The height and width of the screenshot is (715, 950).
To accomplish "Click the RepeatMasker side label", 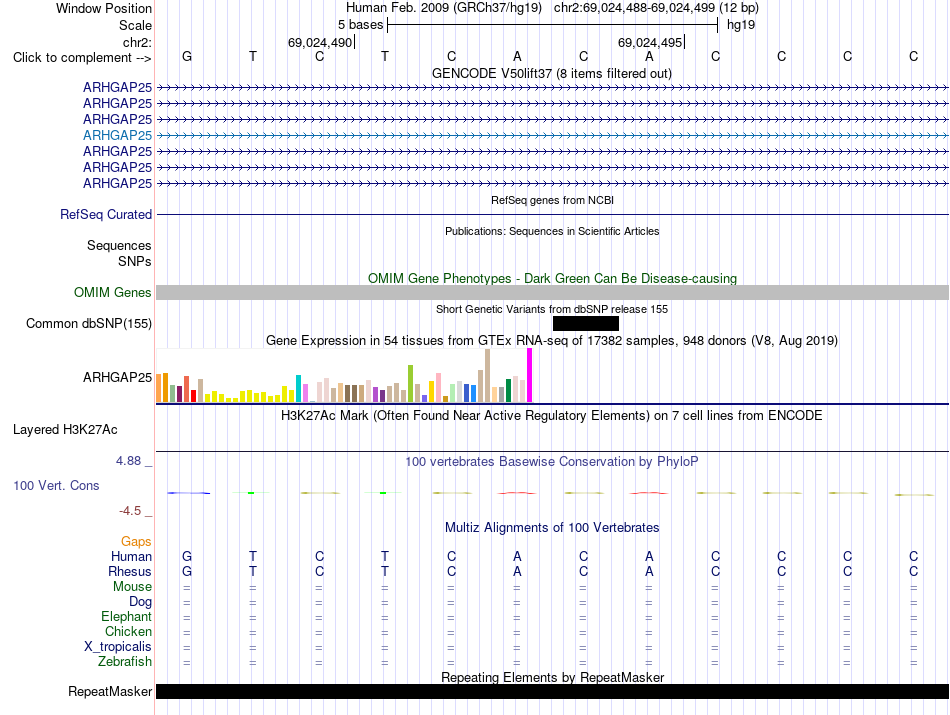I will click(x=110, y=691).
